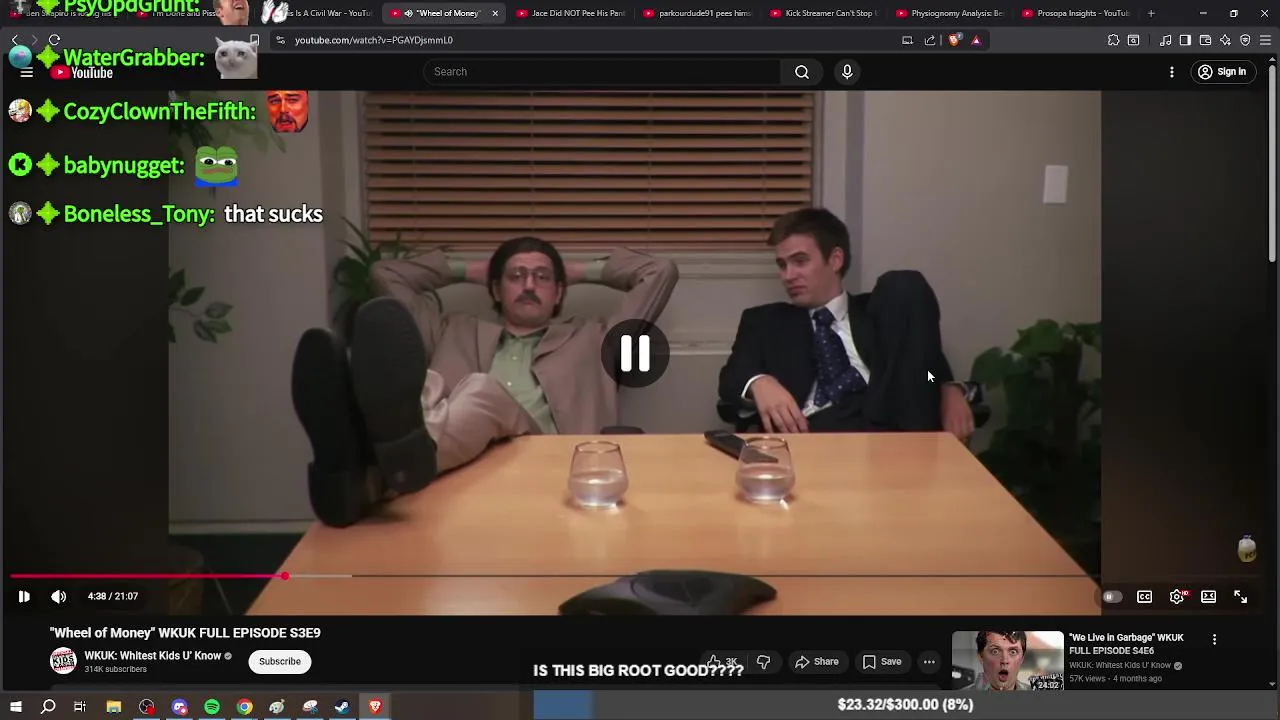The height and width of the screenshot is (720, 1280).
Task: Click the share page icon in address bar
Action: [x=930, y=40]
